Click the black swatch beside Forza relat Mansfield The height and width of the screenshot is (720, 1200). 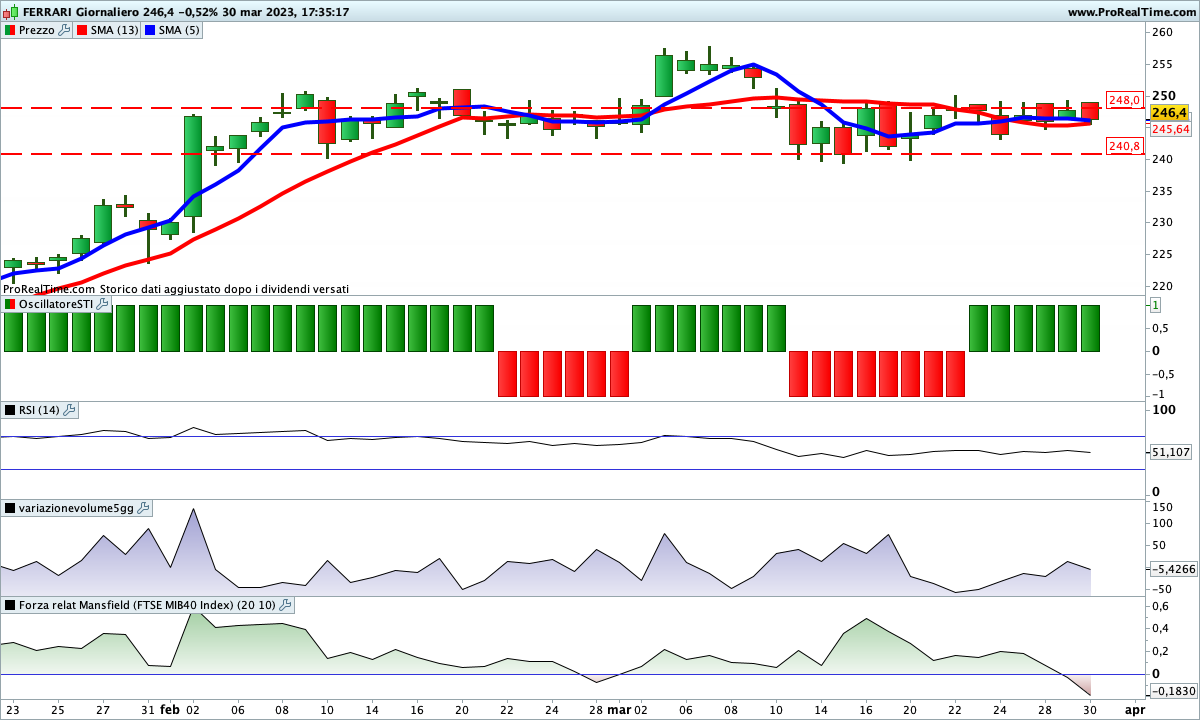click(x=10, y=605)
